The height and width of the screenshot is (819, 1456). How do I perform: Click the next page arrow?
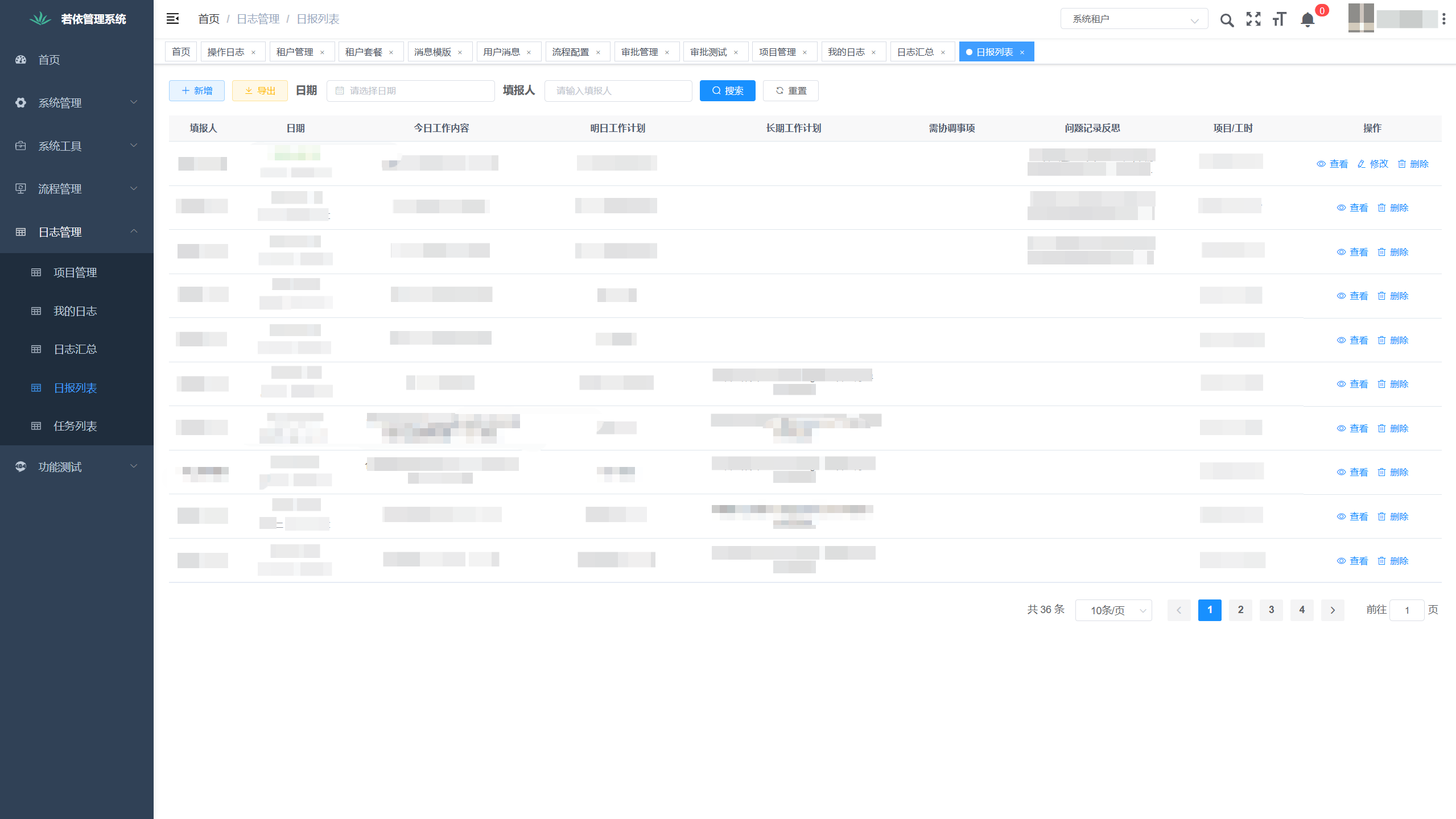click(x=1333, y=610)
